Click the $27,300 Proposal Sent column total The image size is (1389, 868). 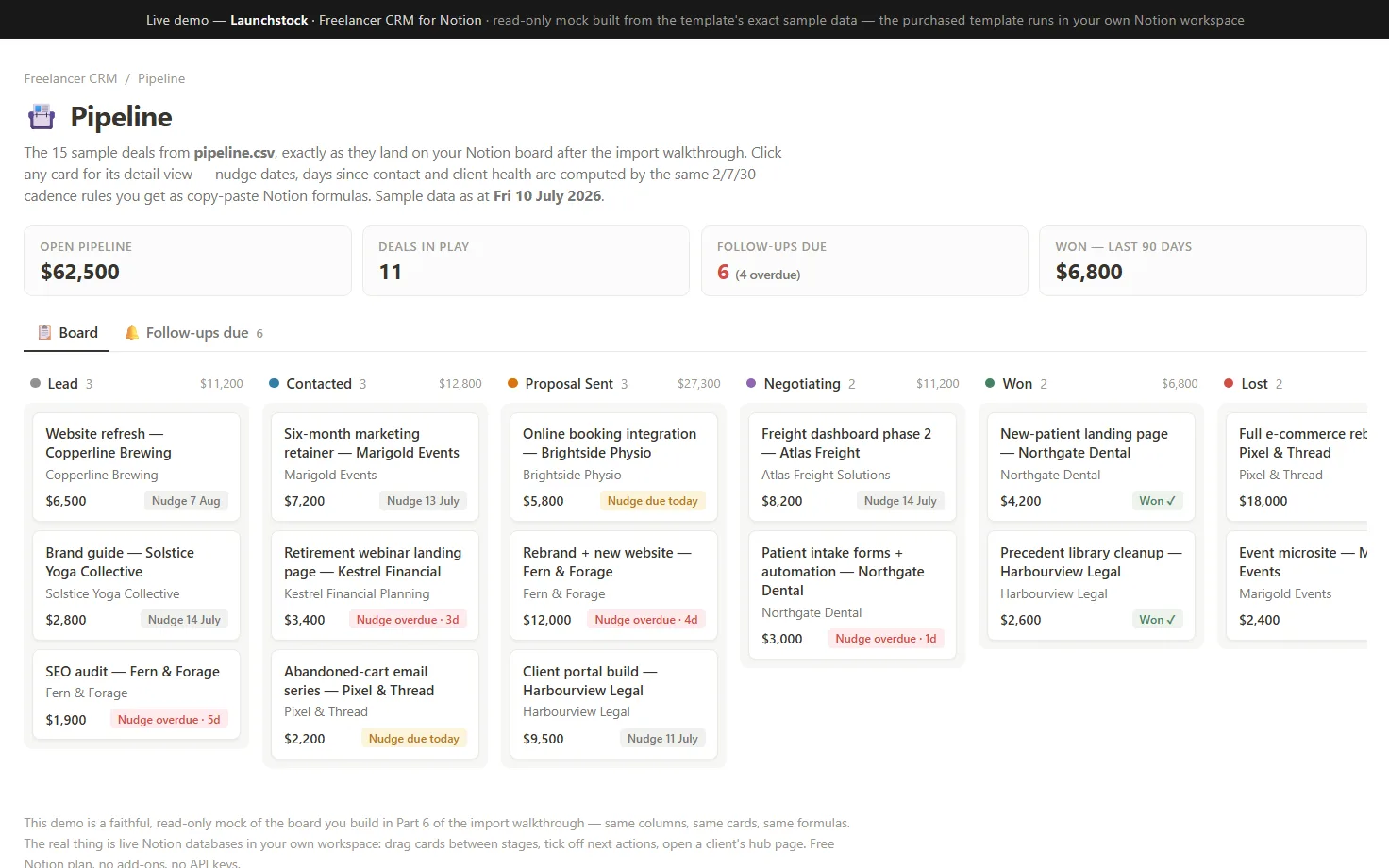pos(699,384)
